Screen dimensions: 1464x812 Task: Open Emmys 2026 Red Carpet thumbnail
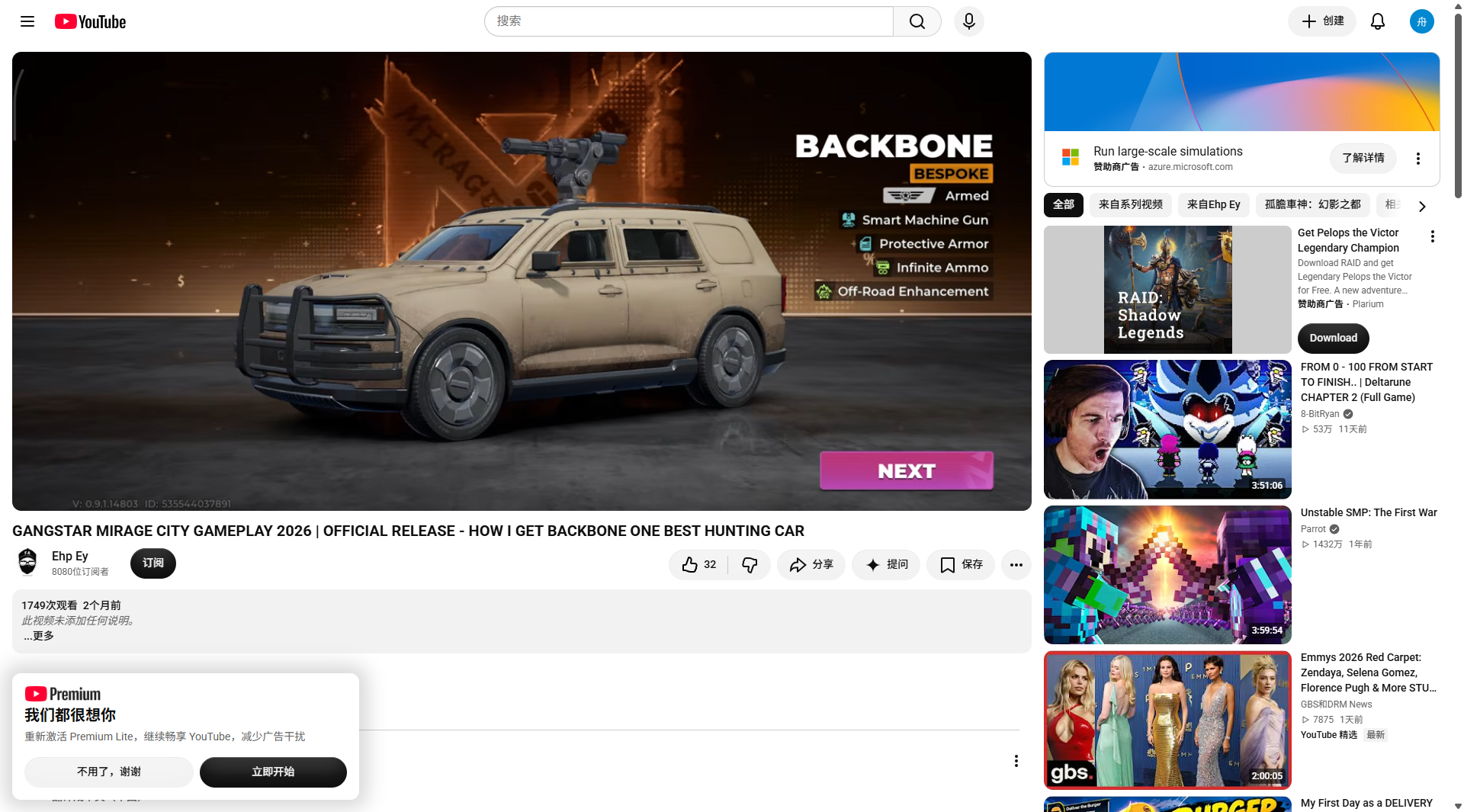click(x=1167, y=720)
